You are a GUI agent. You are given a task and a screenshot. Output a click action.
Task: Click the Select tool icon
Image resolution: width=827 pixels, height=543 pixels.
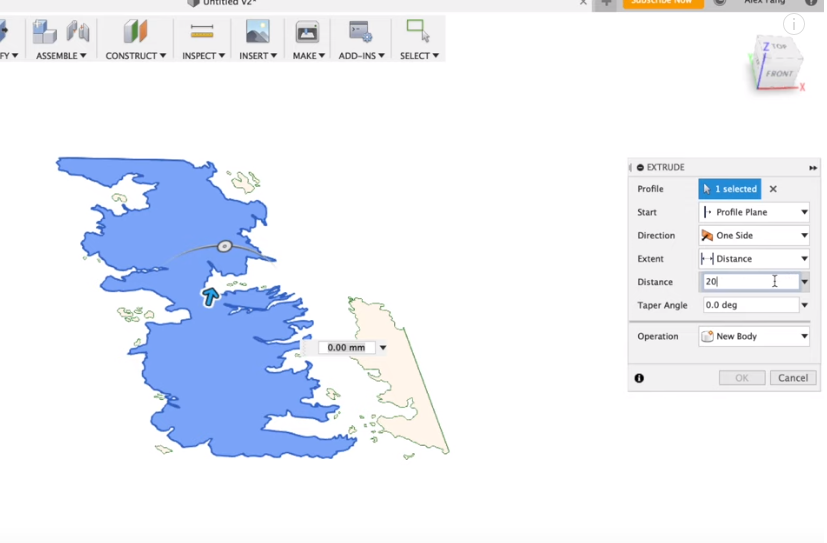coord(418,31)
